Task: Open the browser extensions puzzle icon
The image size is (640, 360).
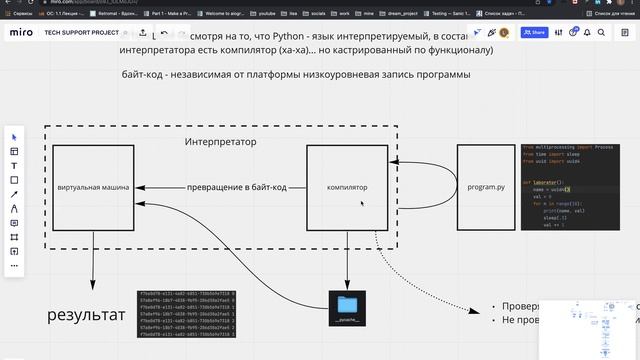Action: [609, 2]
